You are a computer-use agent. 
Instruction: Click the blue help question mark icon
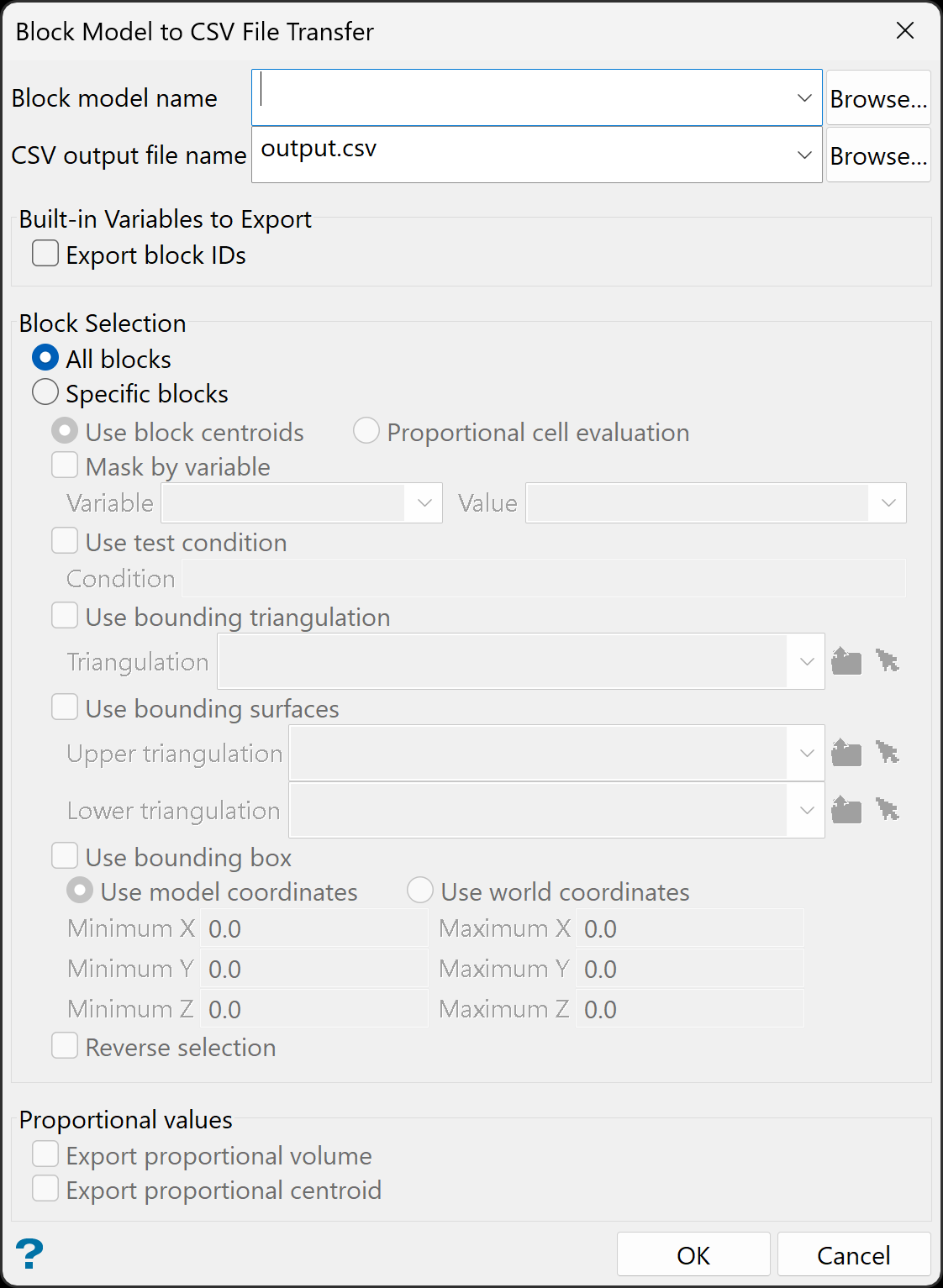[x=29, y=1254]
